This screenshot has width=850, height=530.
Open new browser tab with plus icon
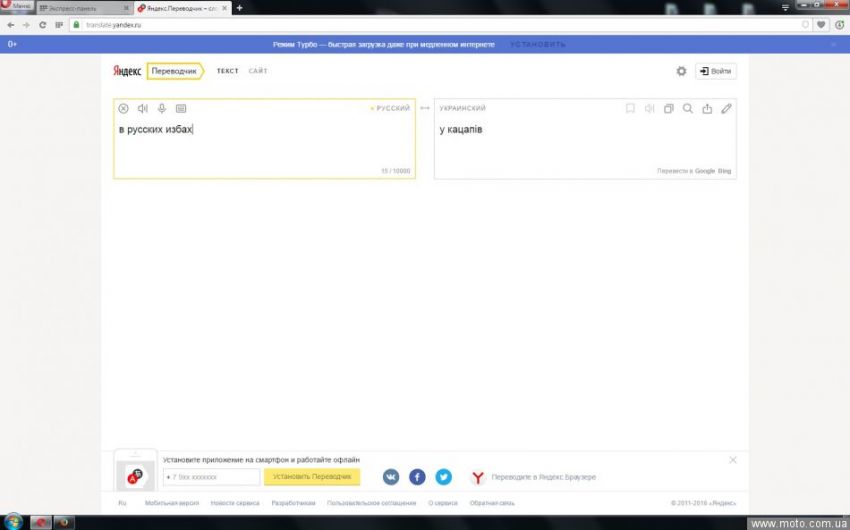240,8
